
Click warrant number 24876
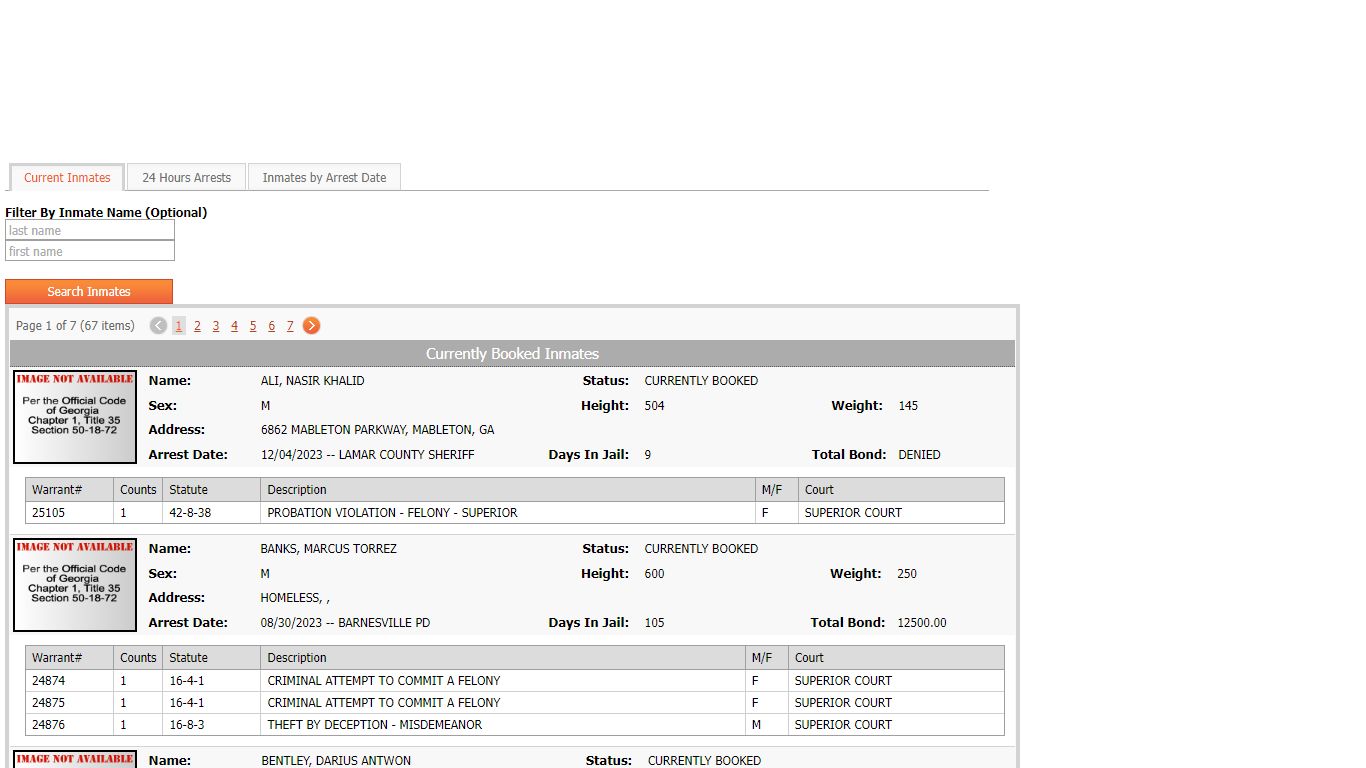(x=48, y=725)
